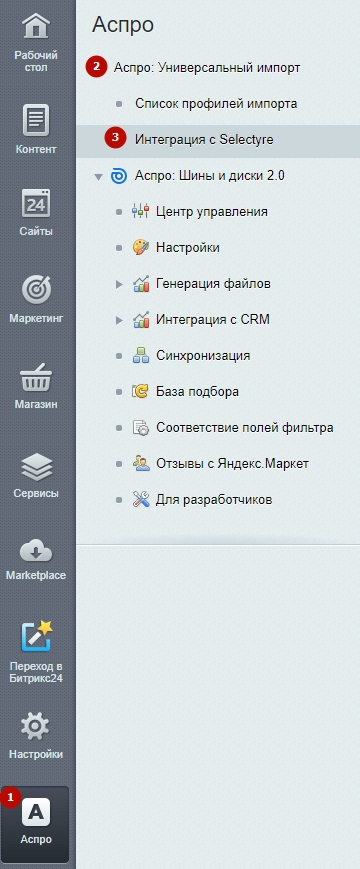Image resolution: width=360 pixels, height=869 pixels.
Task: Open Аспро: Универсальный импорт section
Action: tap(207, 68)
